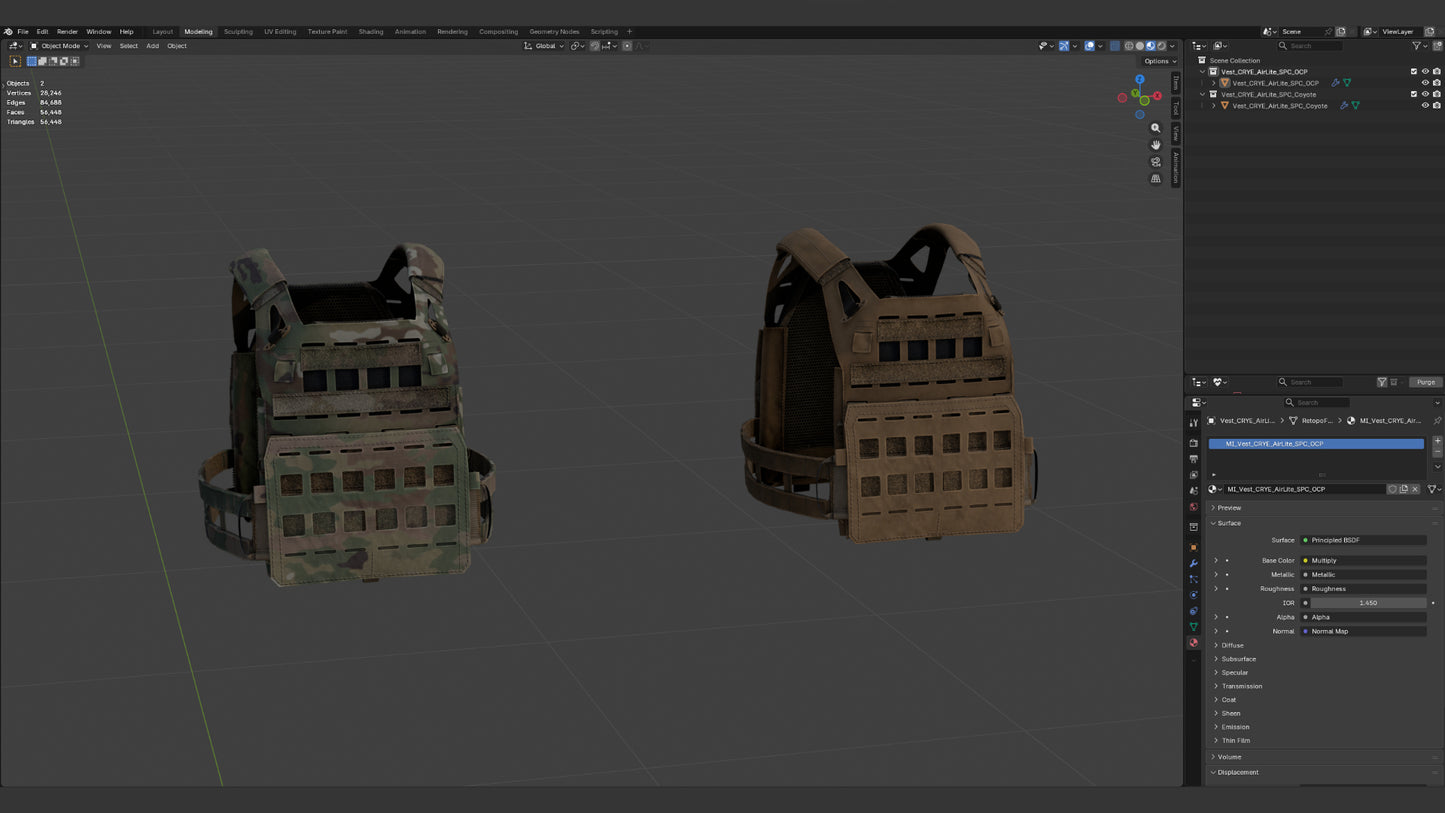1445x813 pixels.
Task: Switch to orthographic grid view icon
Action: click(1156, 179)
